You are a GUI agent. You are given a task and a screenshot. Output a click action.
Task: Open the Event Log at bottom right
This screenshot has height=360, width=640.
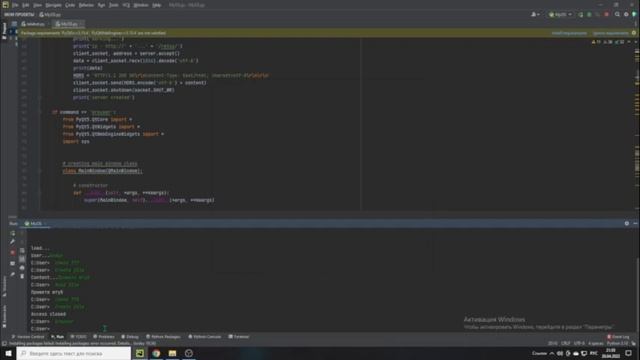point(618,337)
